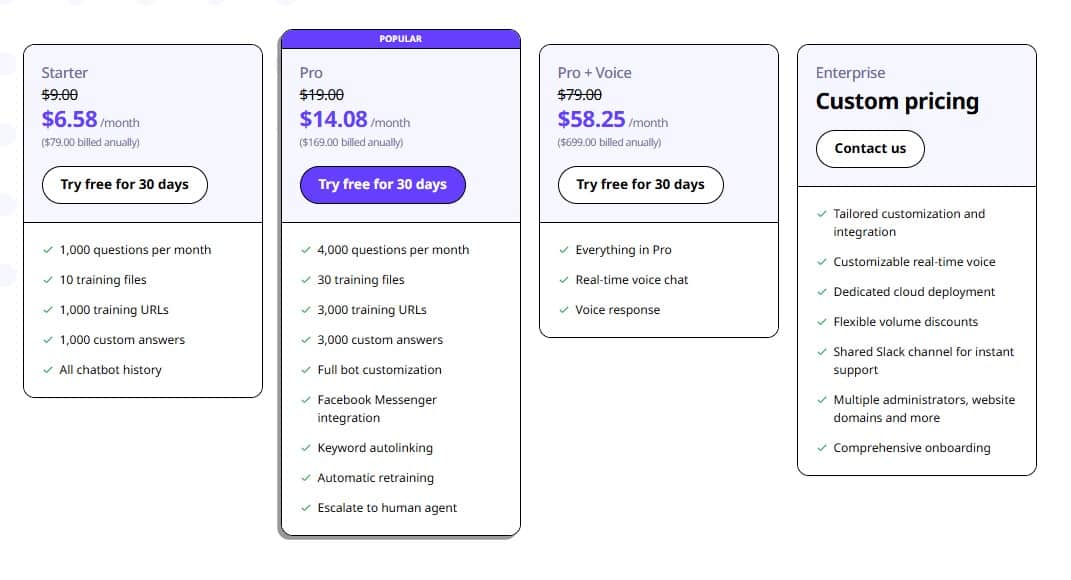This screenshot has height=580, width=1071.
Task: Start a free trial on the Starter plan
Action: pos(124,184)
